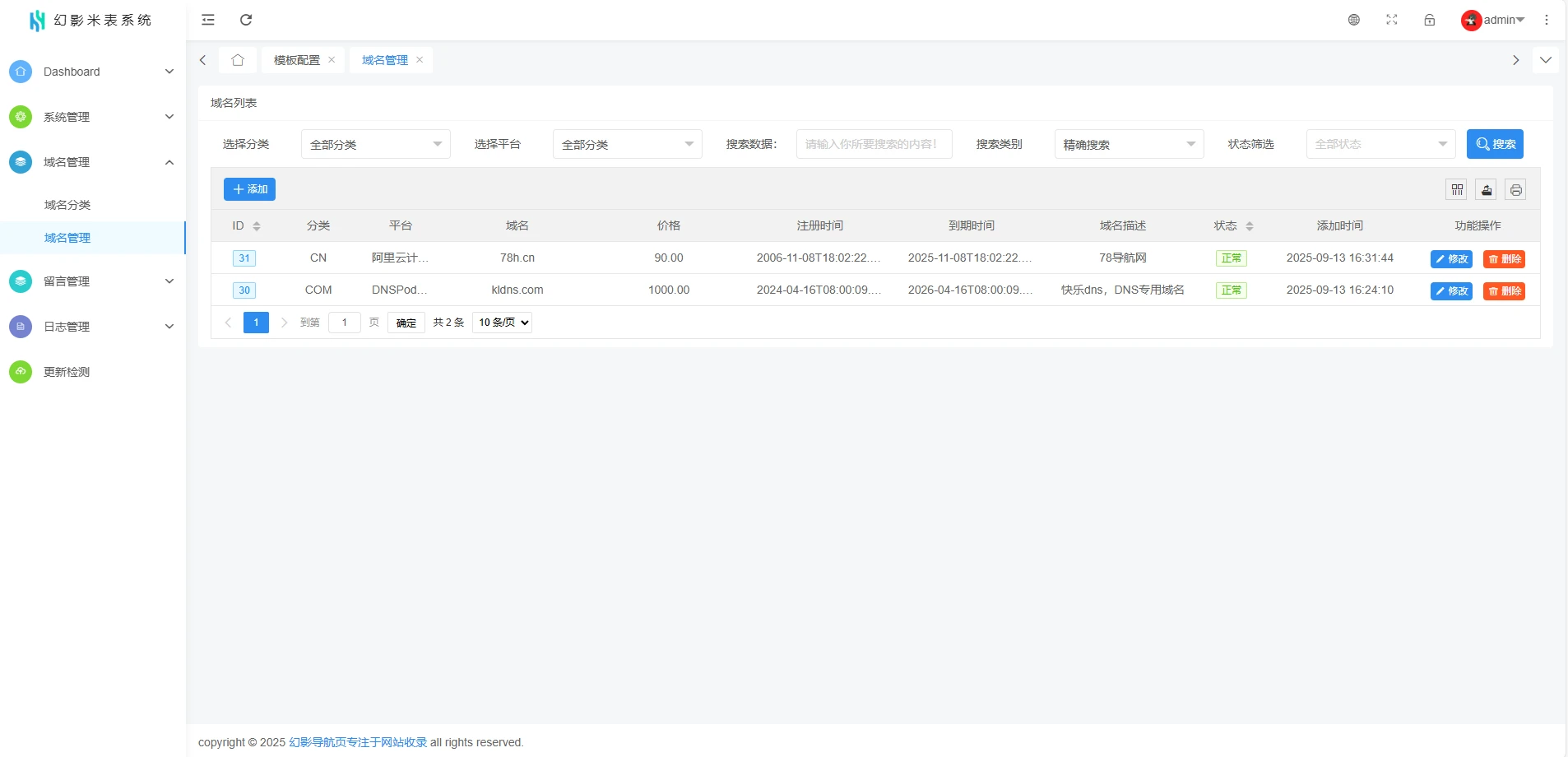Click the refresh page icon
Viewport: 1568px width, 757px height.
(x=246, y=20)
